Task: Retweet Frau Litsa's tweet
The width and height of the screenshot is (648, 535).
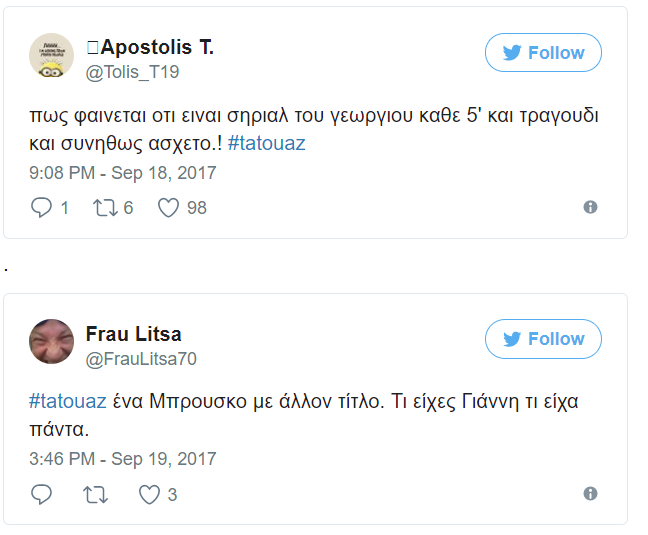Action: (x=97, y=494)
